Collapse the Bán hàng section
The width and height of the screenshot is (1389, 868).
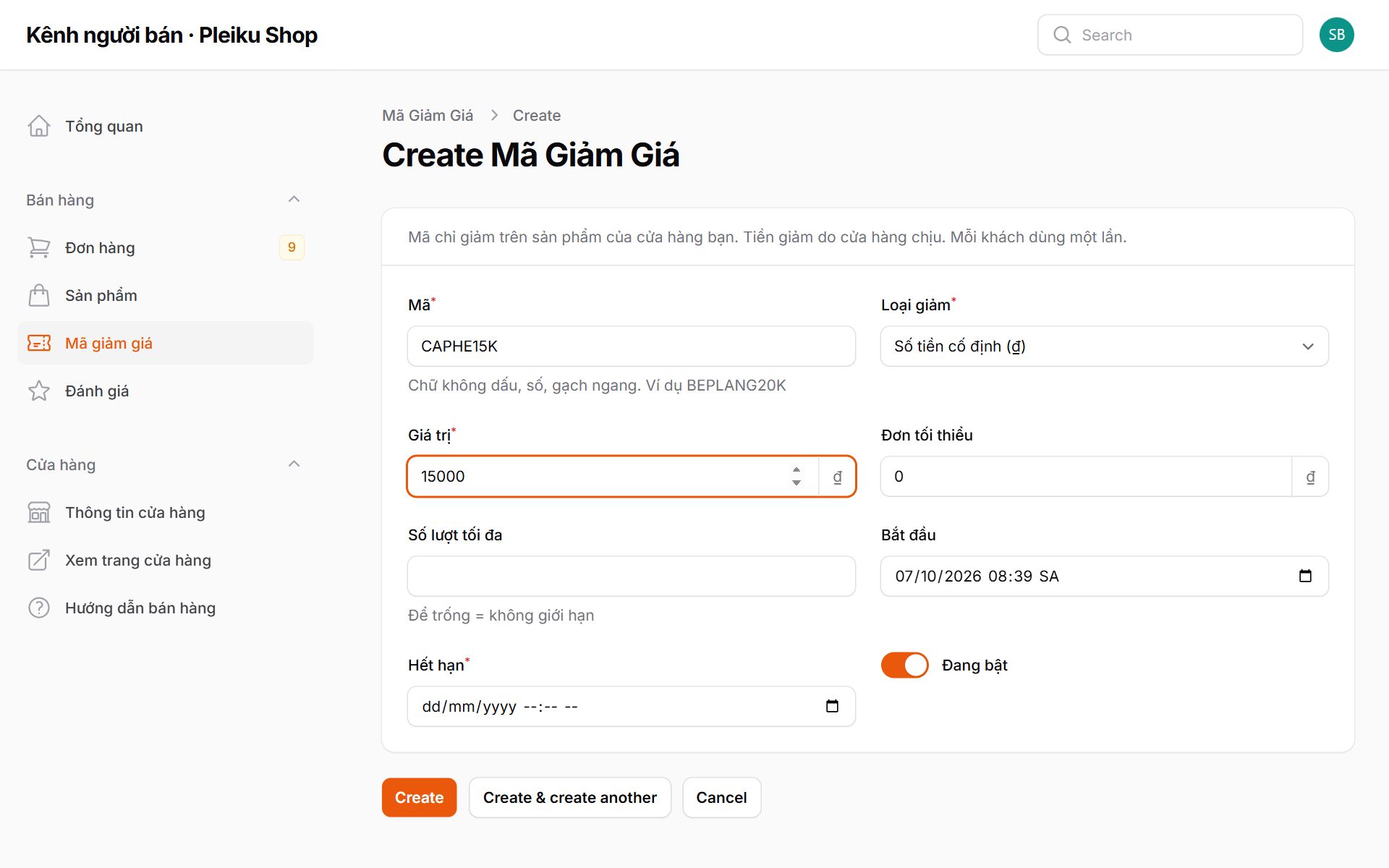click(294, 200)
